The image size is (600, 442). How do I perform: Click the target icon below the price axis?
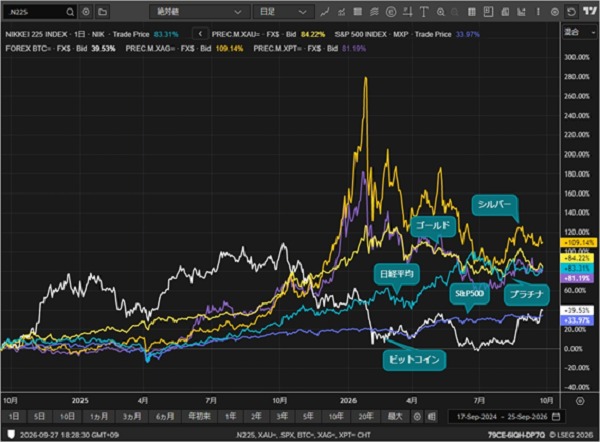pos(580,401)
